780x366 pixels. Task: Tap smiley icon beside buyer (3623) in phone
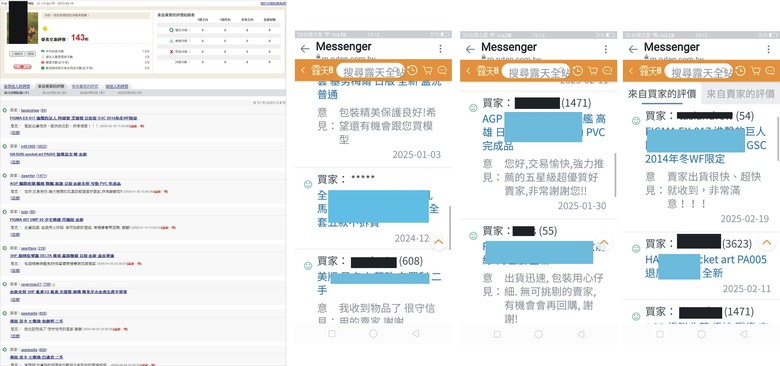point(636,248)
